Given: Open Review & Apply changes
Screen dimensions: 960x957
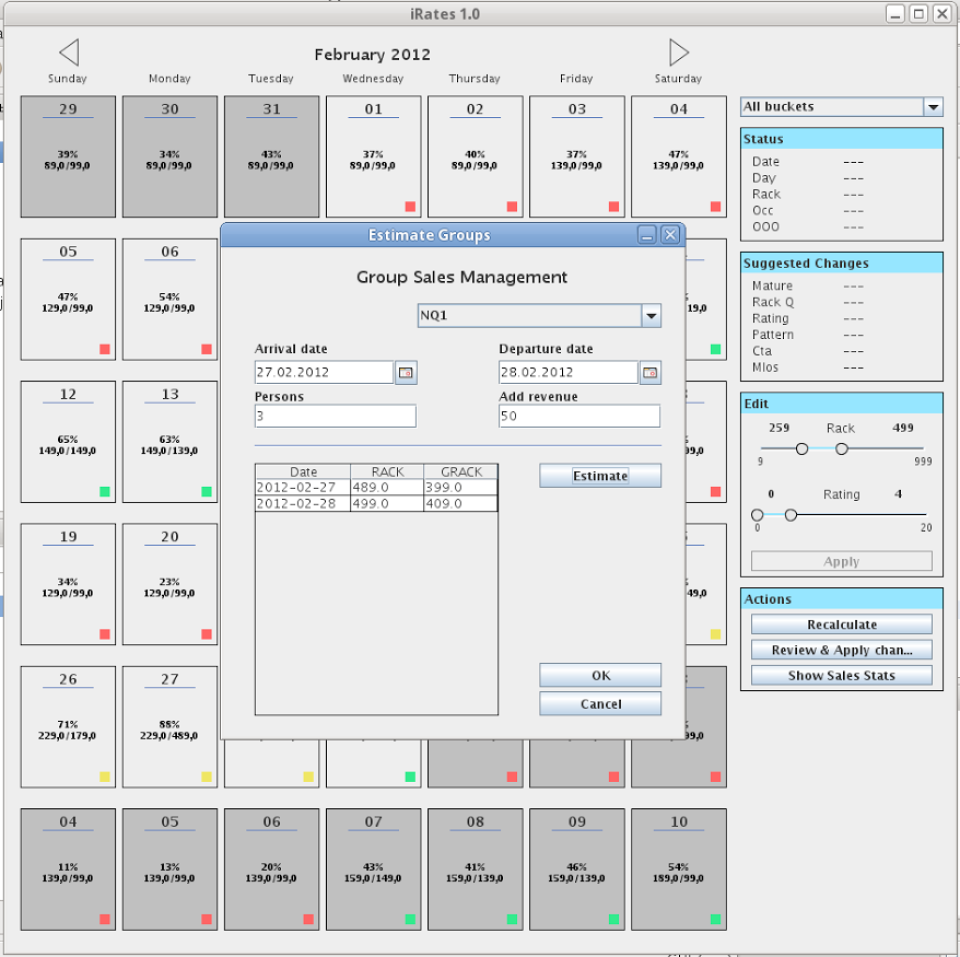Looking at the screenshot, I should [842, 650].
